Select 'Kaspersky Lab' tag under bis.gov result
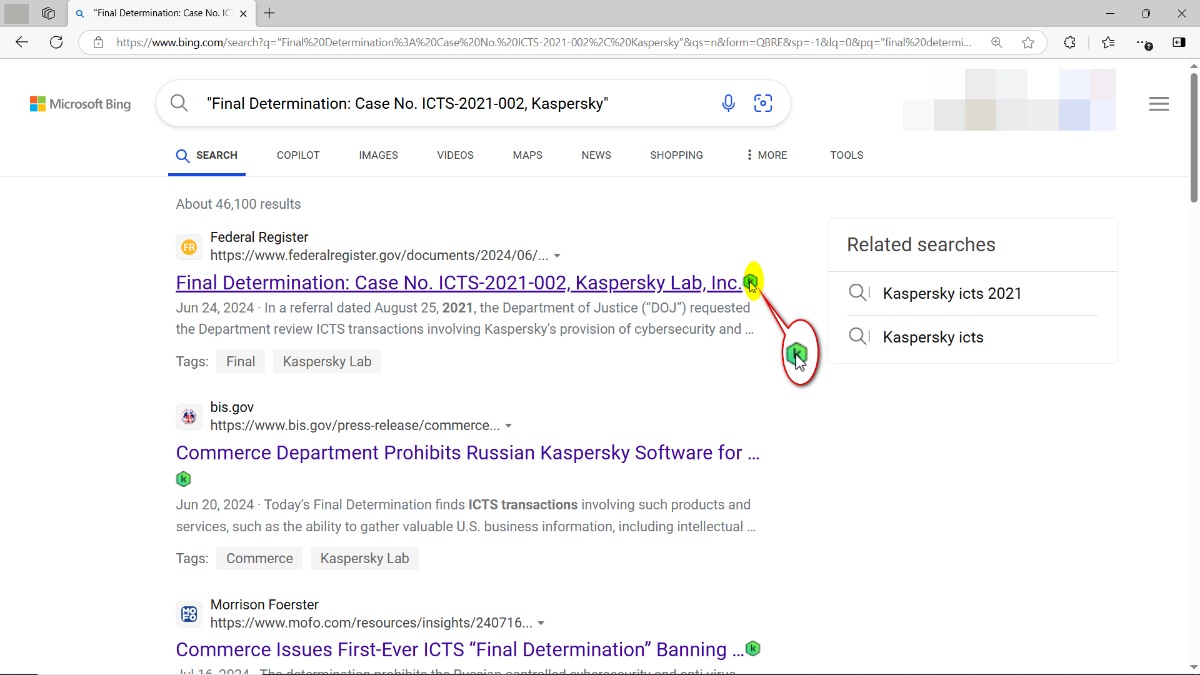This screenshot has width=1200, height=675. (365, 558)
